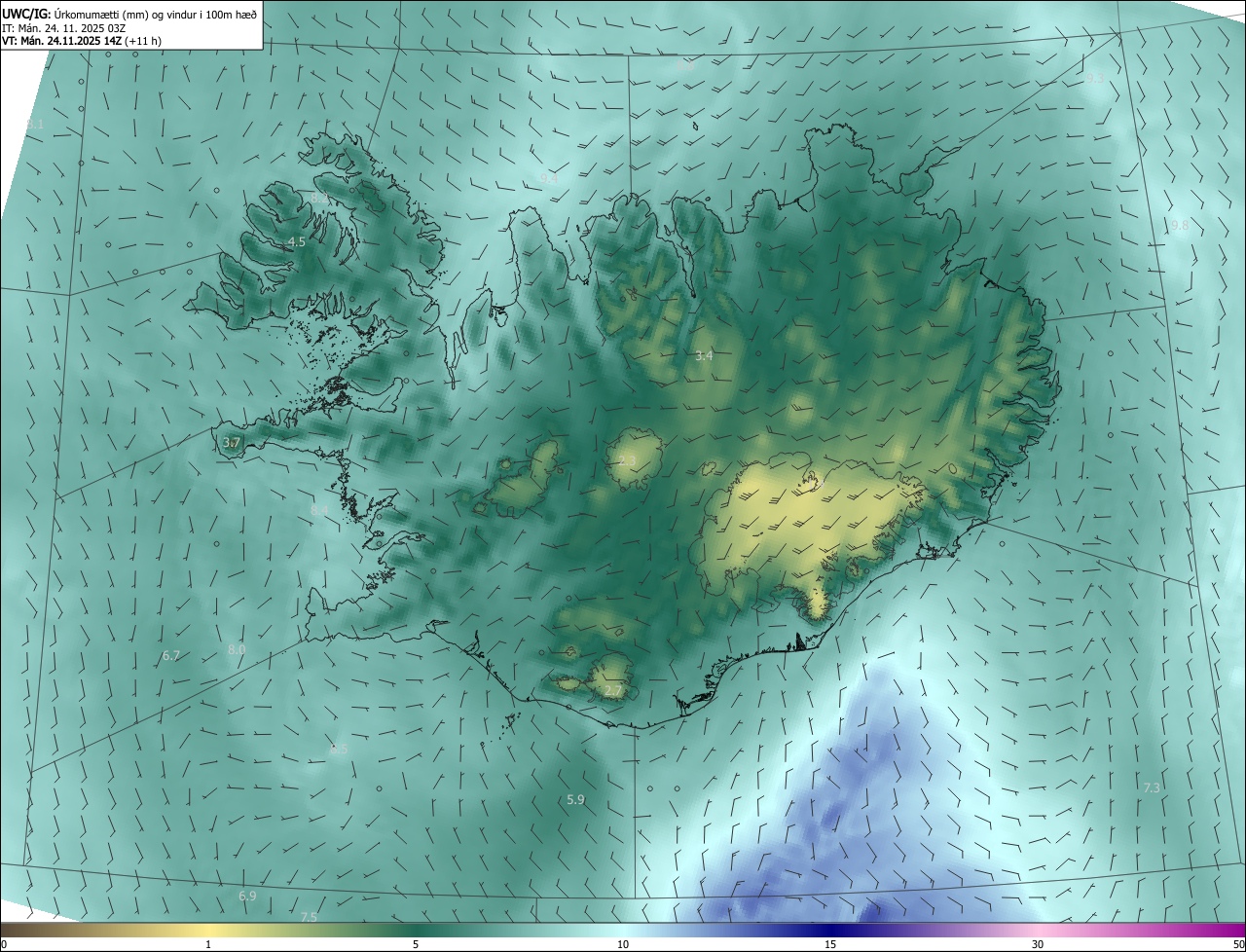
Task: Click the 2.3 value on the central glacier
Action: point(627,459)
